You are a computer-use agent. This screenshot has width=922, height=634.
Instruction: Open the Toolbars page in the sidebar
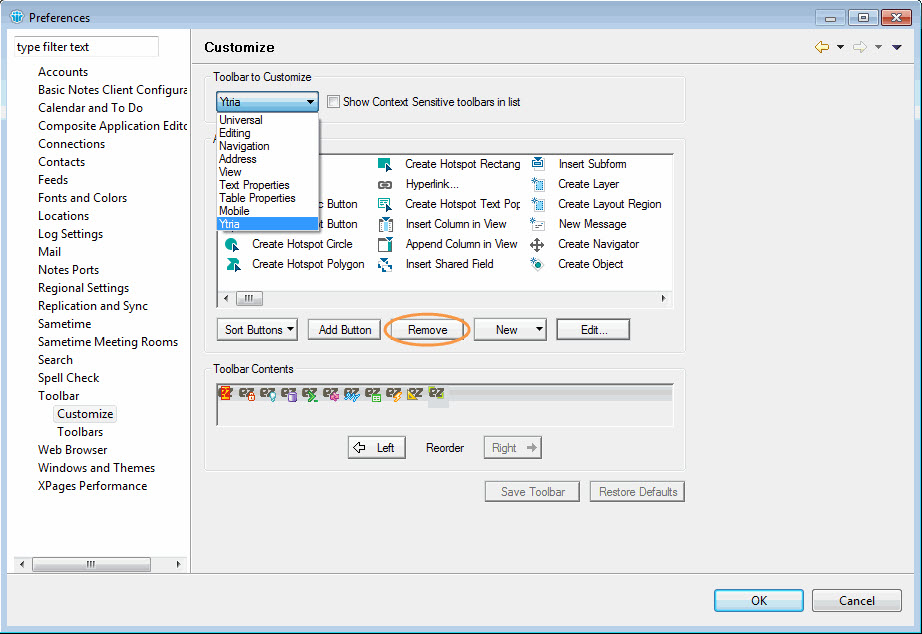(80, 431)
